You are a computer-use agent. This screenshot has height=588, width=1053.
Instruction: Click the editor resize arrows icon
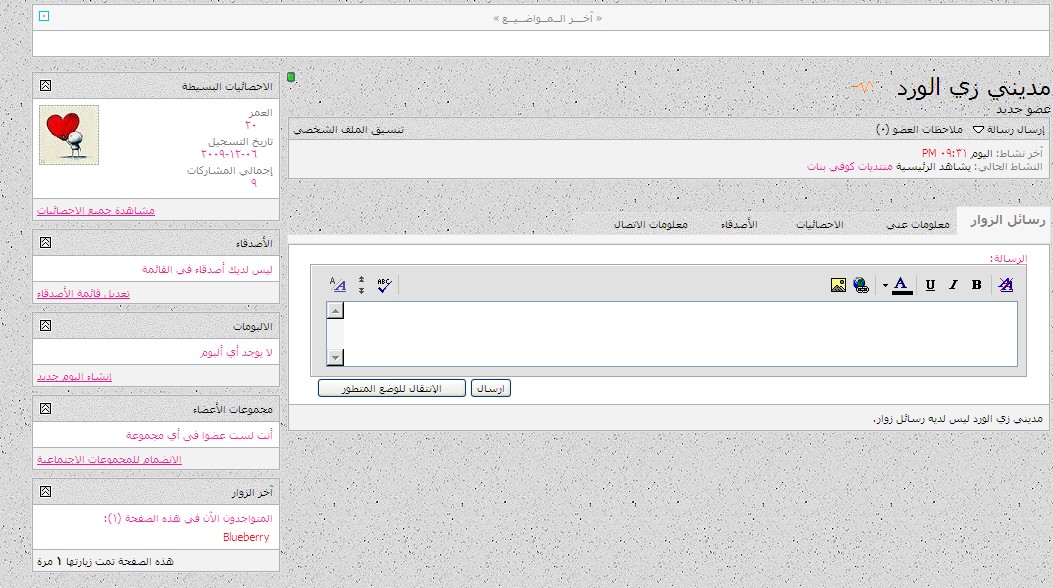pos(361,285)
